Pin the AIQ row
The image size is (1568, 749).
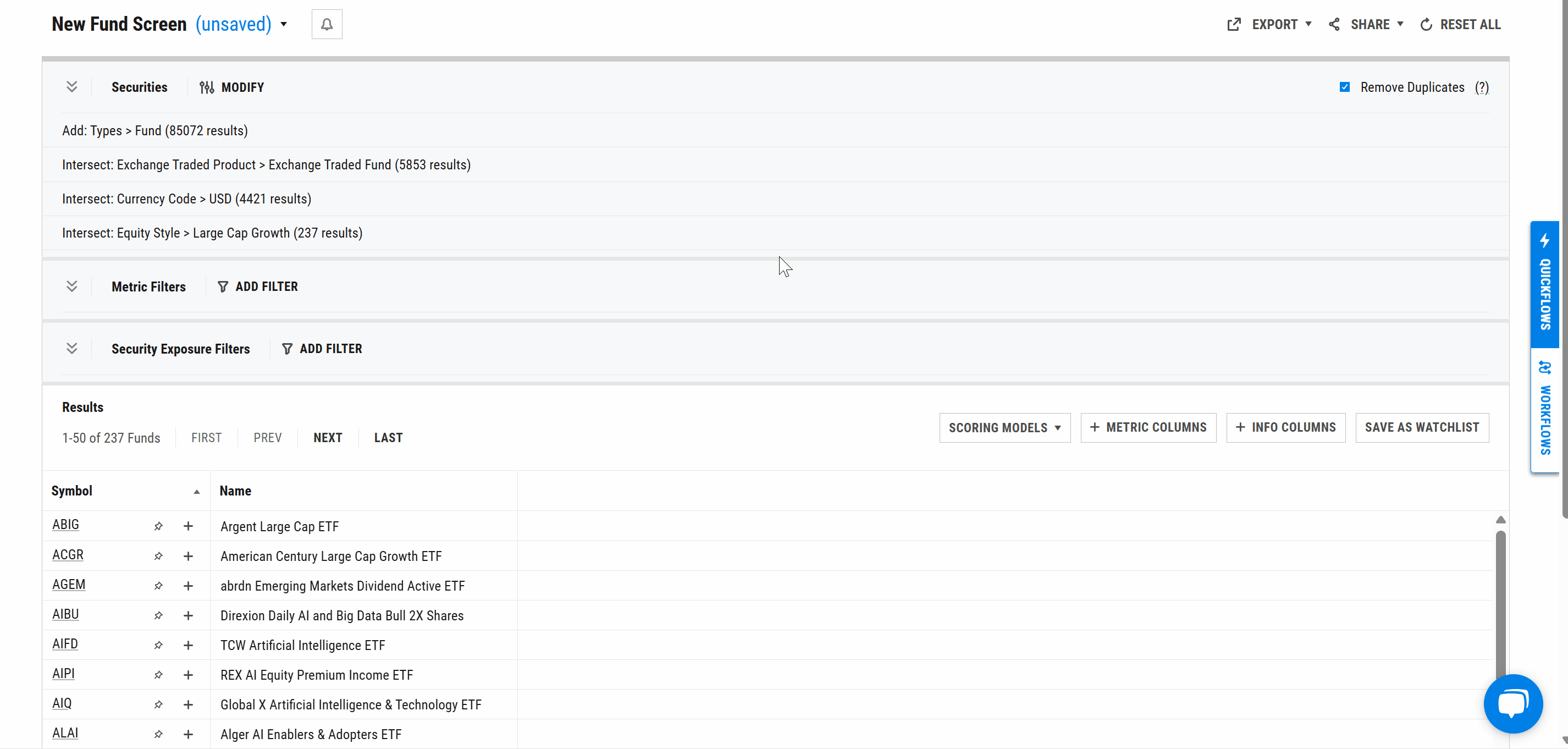(158, 704)
